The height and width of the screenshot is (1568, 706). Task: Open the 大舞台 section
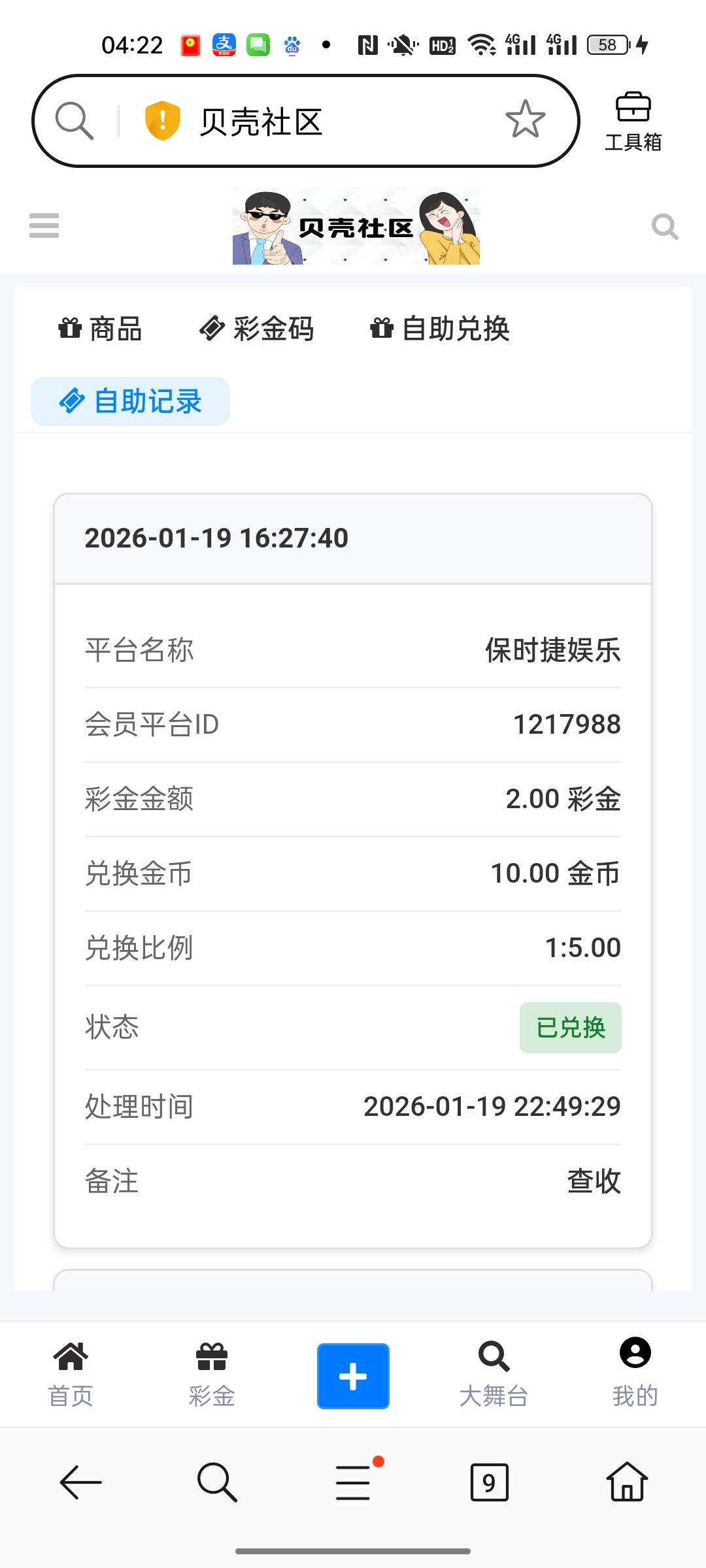(x=494, y=1375)
